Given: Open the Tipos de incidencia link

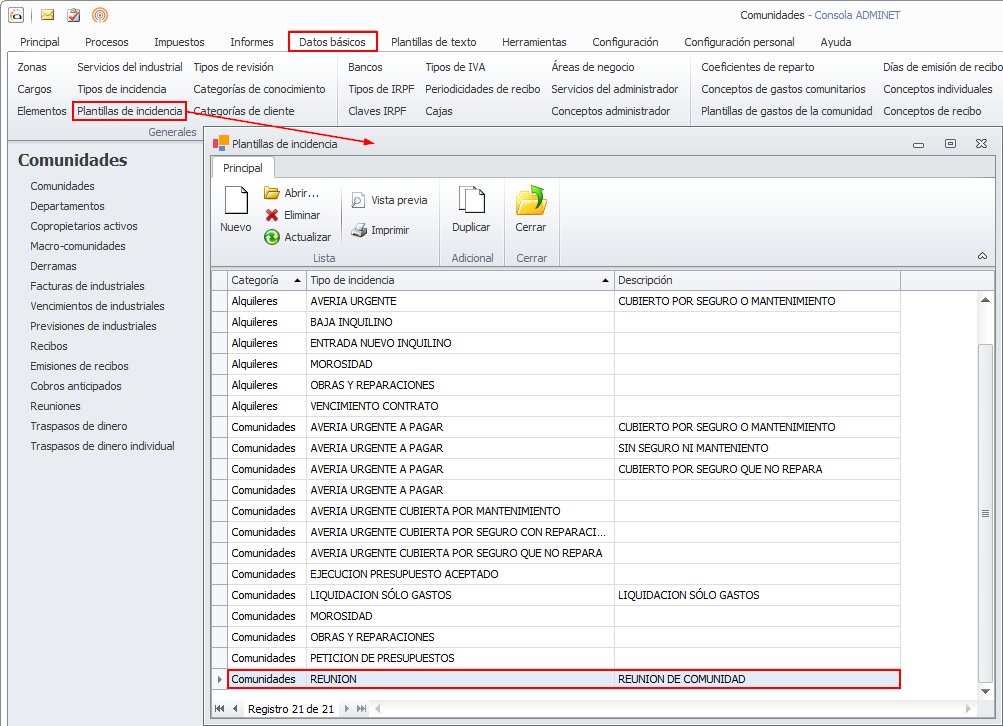Looking at the screenshot, I should pyautogui.click(x=122, y=89).
